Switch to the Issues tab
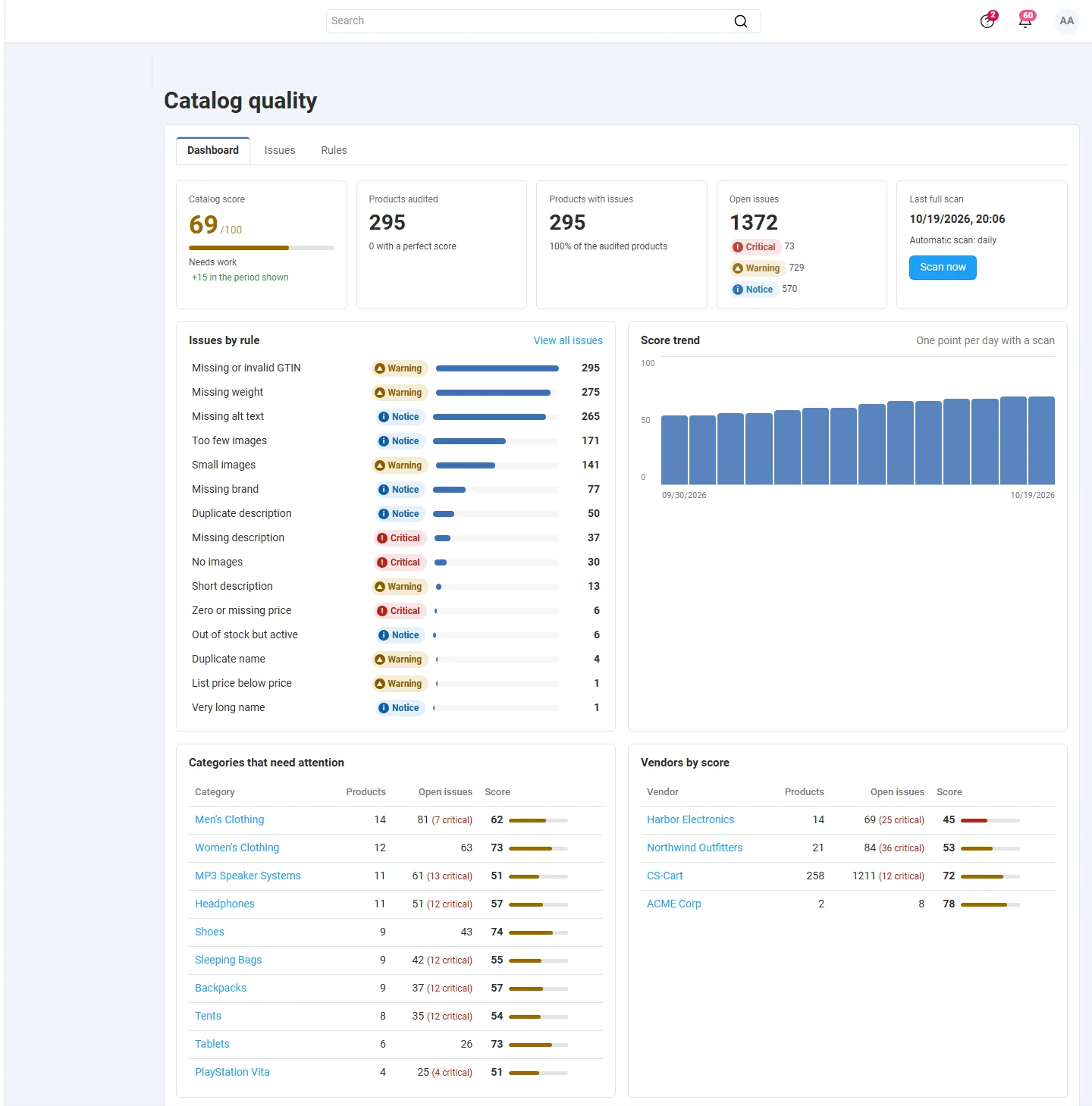This screenshot has height=1106, width=1092. (x=280, y=151)
